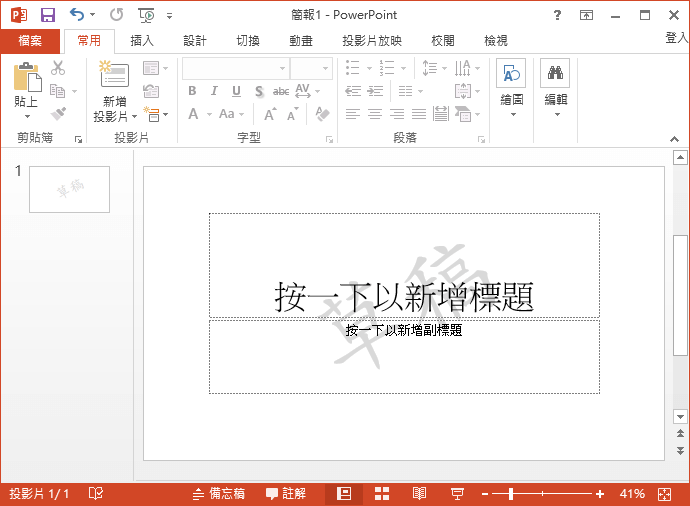Select slide 1 thumbnail
The width and height of the screenshot is (690, 506).
coord(70,190)
